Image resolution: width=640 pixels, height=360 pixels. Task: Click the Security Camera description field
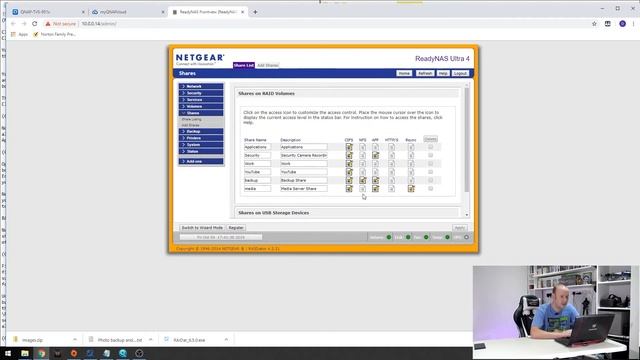pyautogui.click(x=304, y=156)
